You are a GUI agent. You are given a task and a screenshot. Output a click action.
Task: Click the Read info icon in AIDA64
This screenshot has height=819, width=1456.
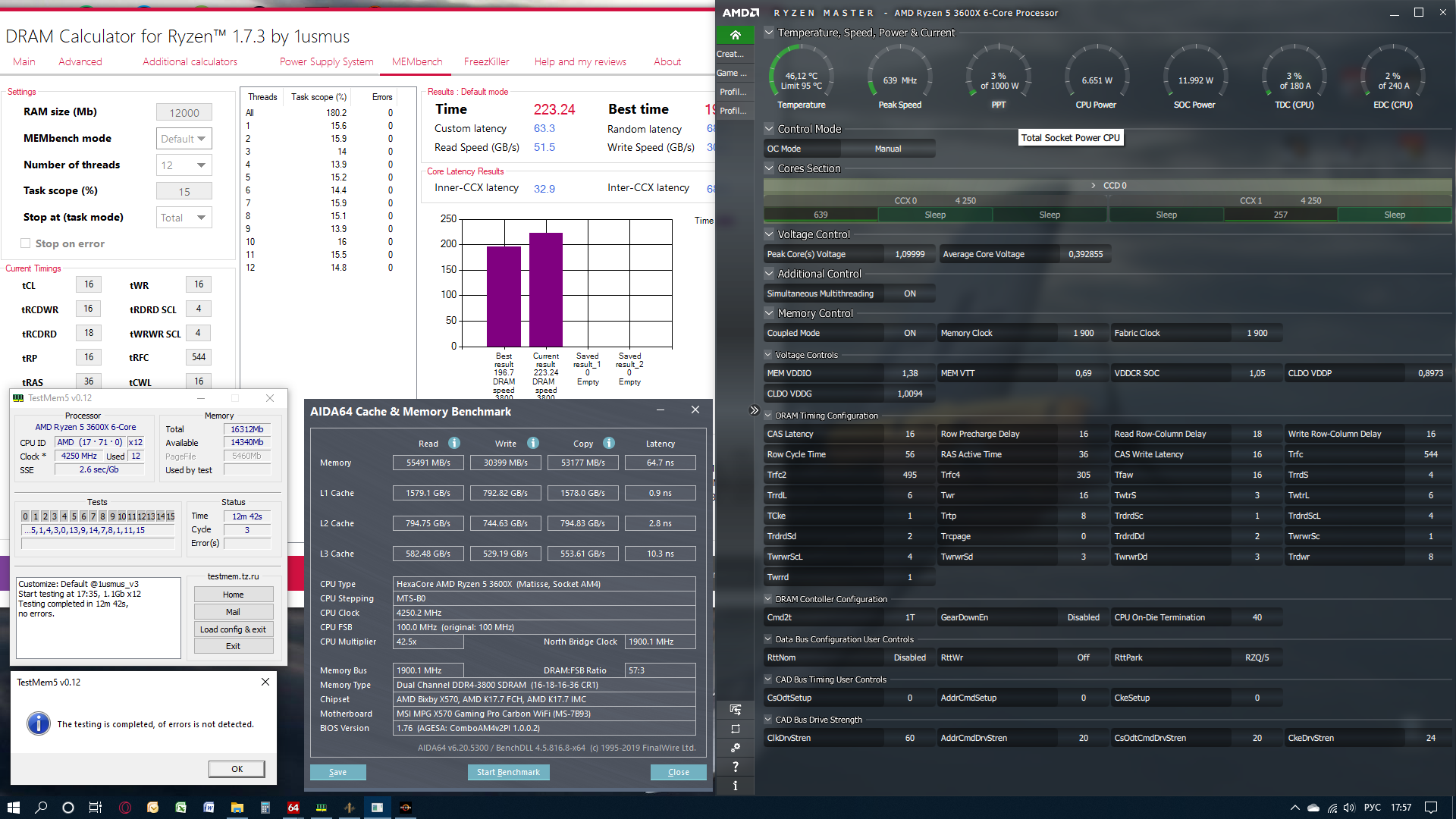pos(453,444)
